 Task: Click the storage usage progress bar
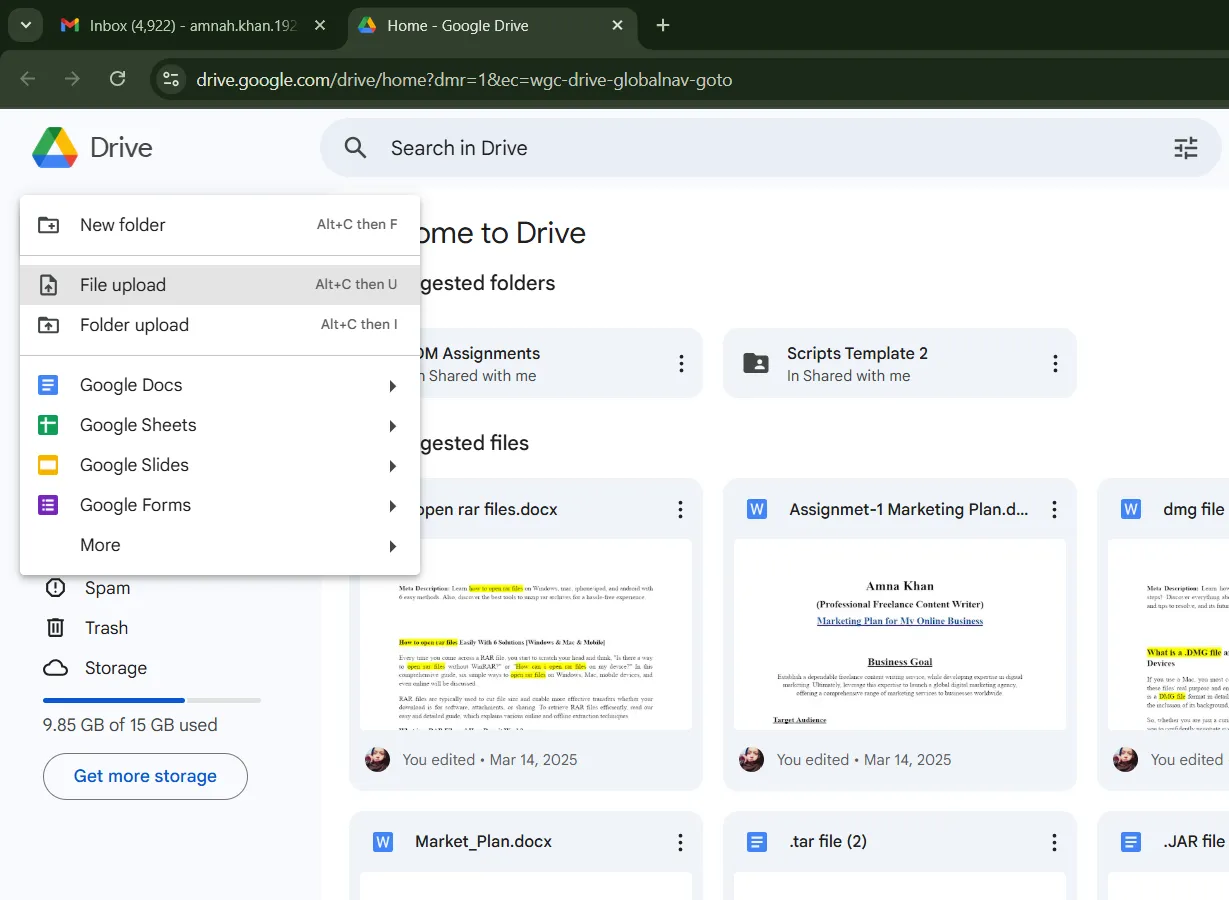coord(152,700)
